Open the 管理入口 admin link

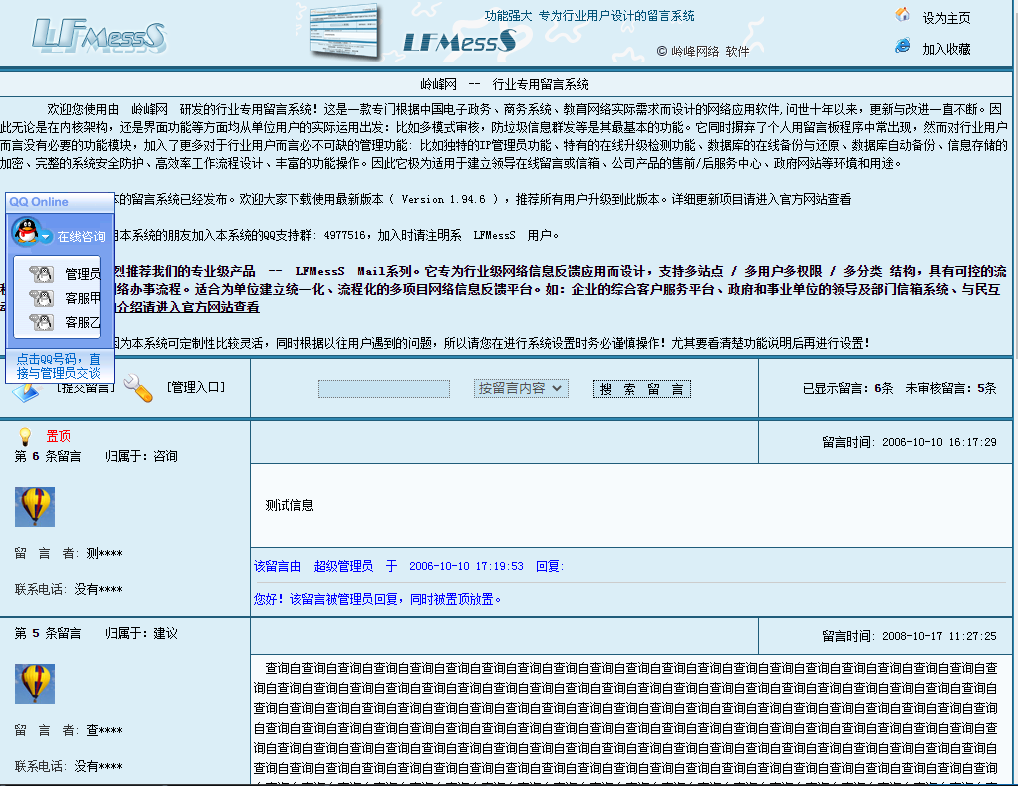pyautogui.click(x=196, y=387)
